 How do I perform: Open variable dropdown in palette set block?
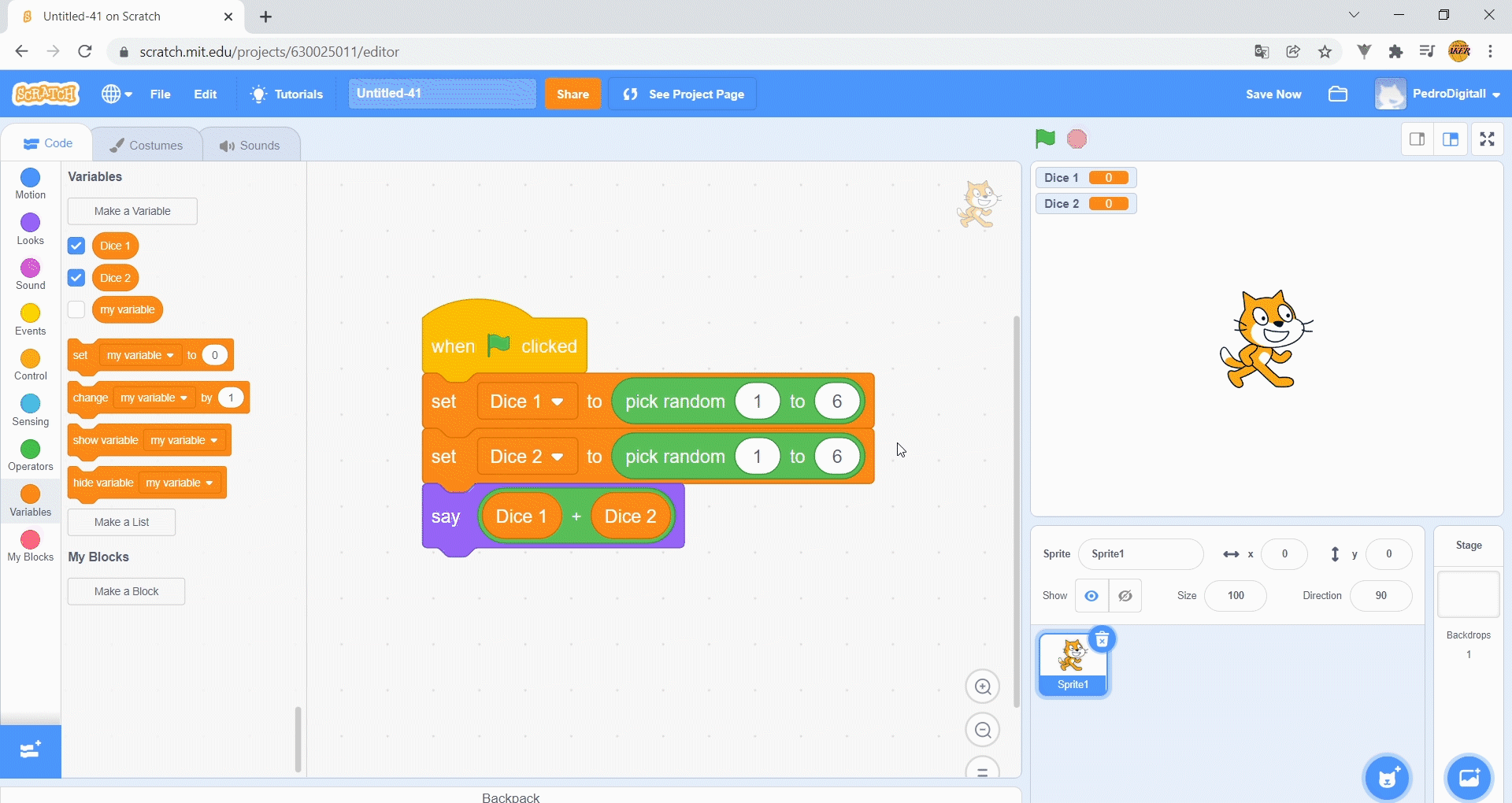pos(140,355)
